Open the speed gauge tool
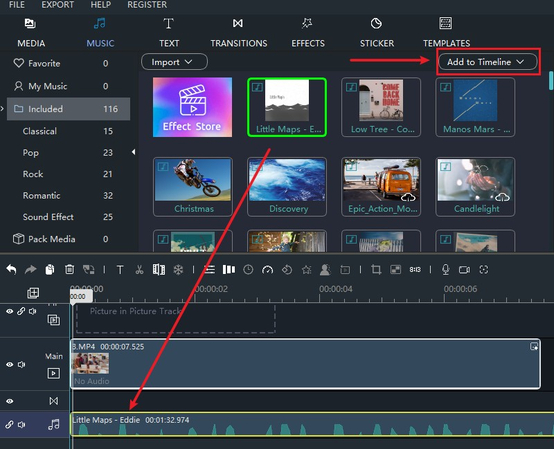This screenshot has width=554, height=449. tap(267, 270)
